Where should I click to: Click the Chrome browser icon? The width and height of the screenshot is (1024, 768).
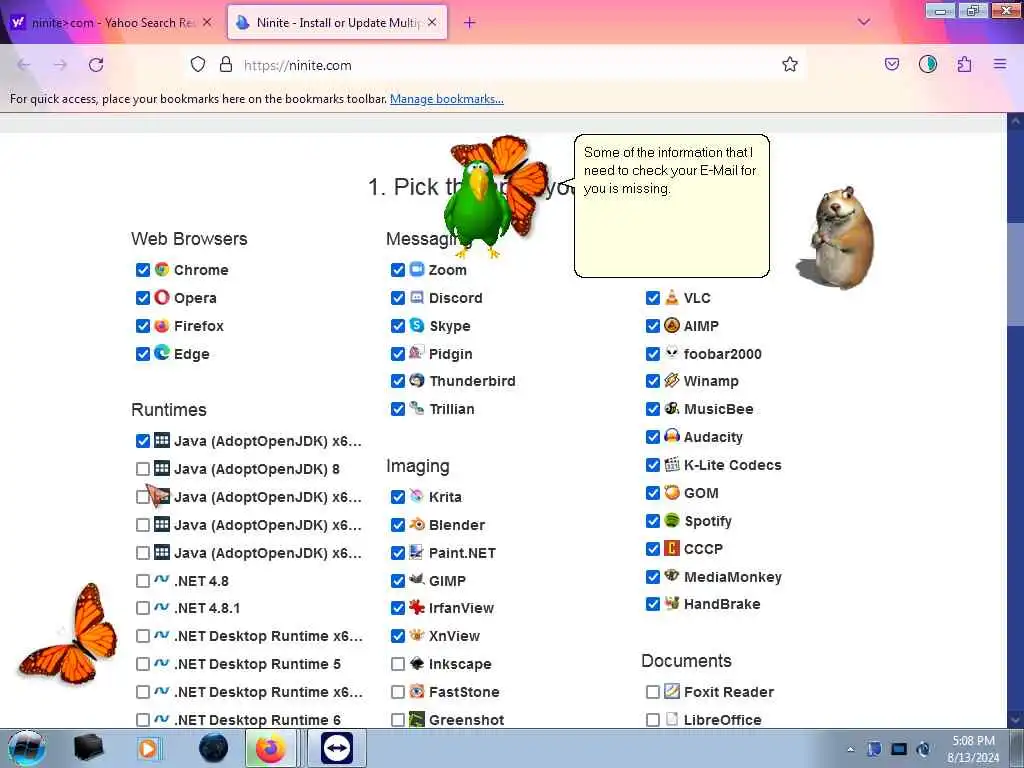[x=162, y=269]
